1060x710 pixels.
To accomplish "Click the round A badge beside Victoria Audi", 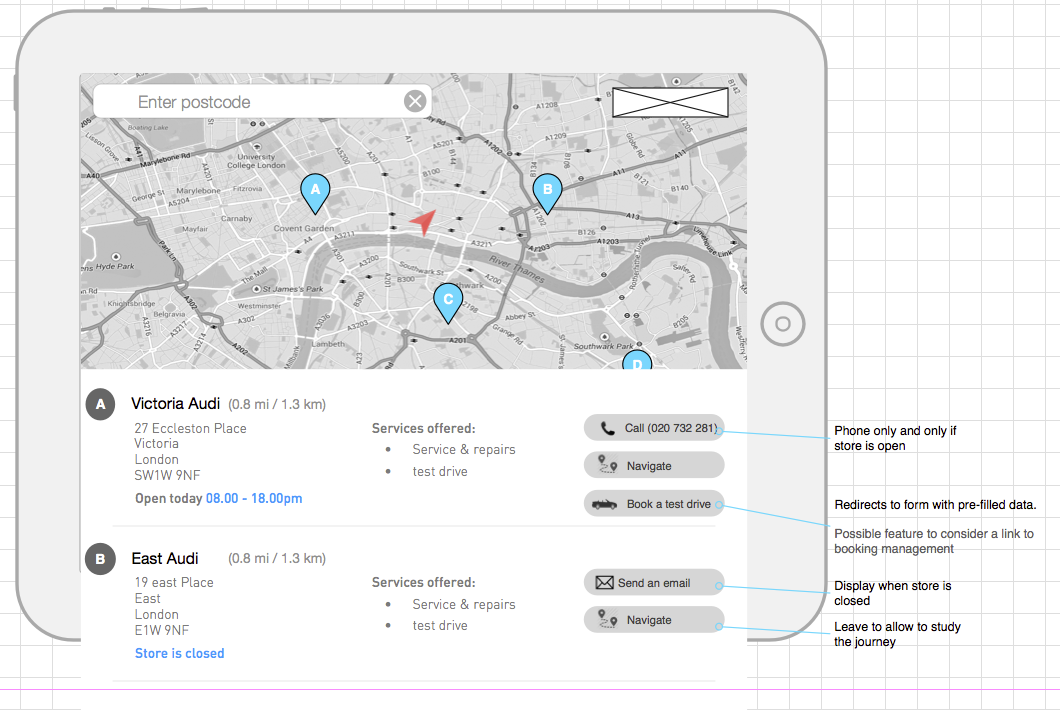I will [101, 404].
